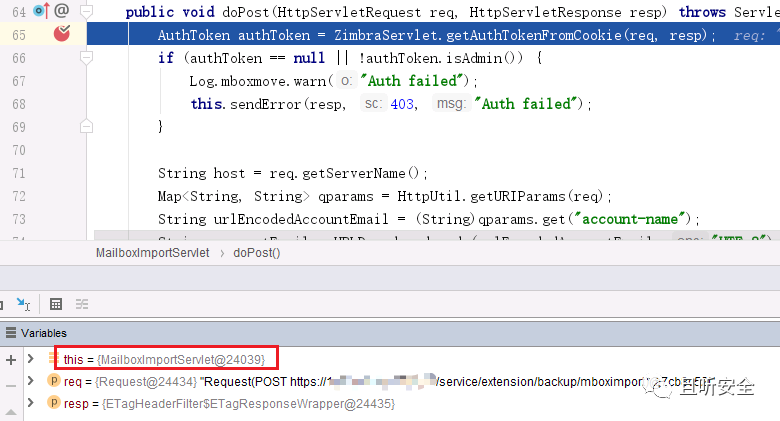780x421 pixels.
Task: Click the object icon beside 'this' variable
Action: (x=53, y=358)
